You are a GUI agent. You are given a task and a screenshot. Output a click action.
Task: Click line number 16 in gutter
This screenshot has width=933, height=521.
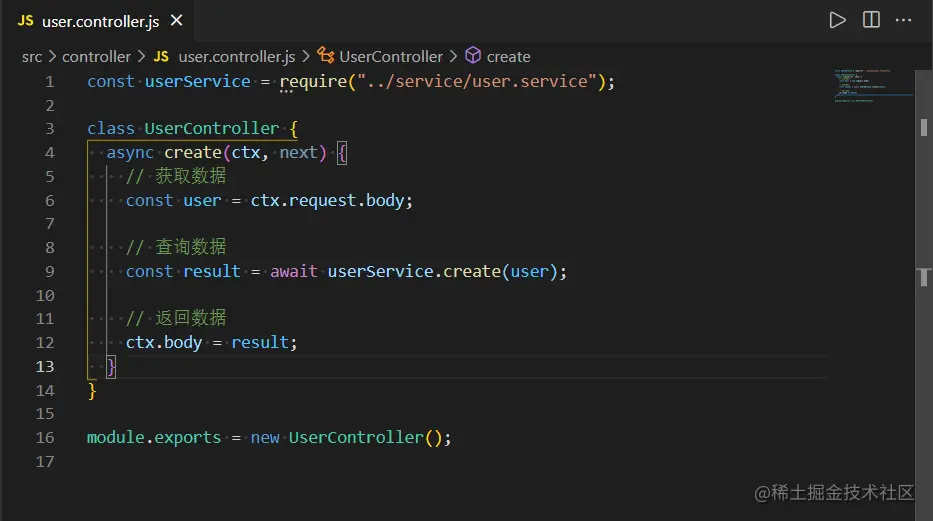pyautogui.click(x=45, y=438)
